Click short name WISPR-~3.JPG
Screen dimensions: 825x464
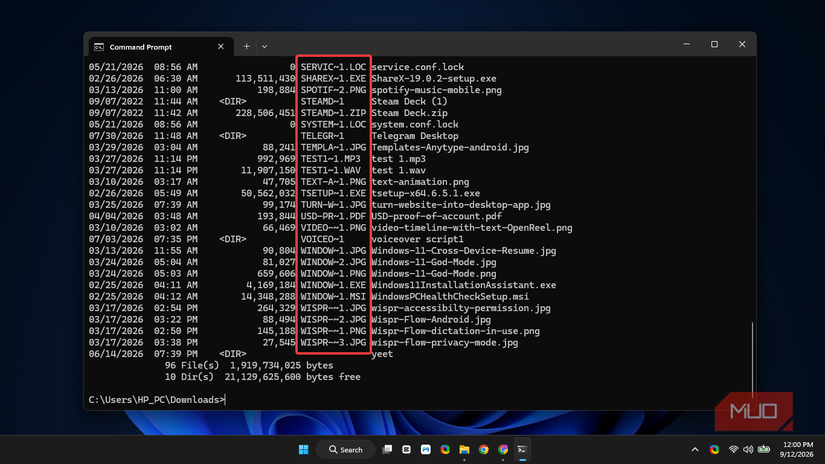[x=334, y=342]
